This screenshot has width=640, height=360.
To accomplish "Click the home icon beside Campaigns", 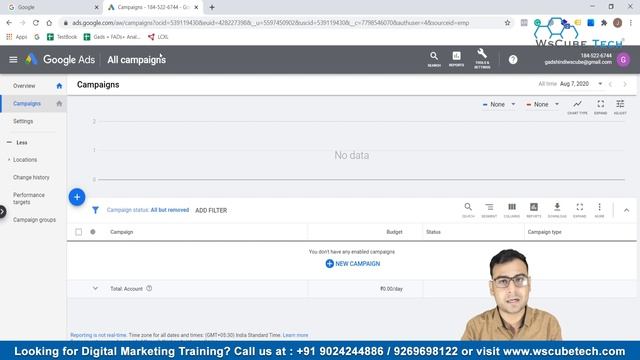I will (x=59, y=103).
